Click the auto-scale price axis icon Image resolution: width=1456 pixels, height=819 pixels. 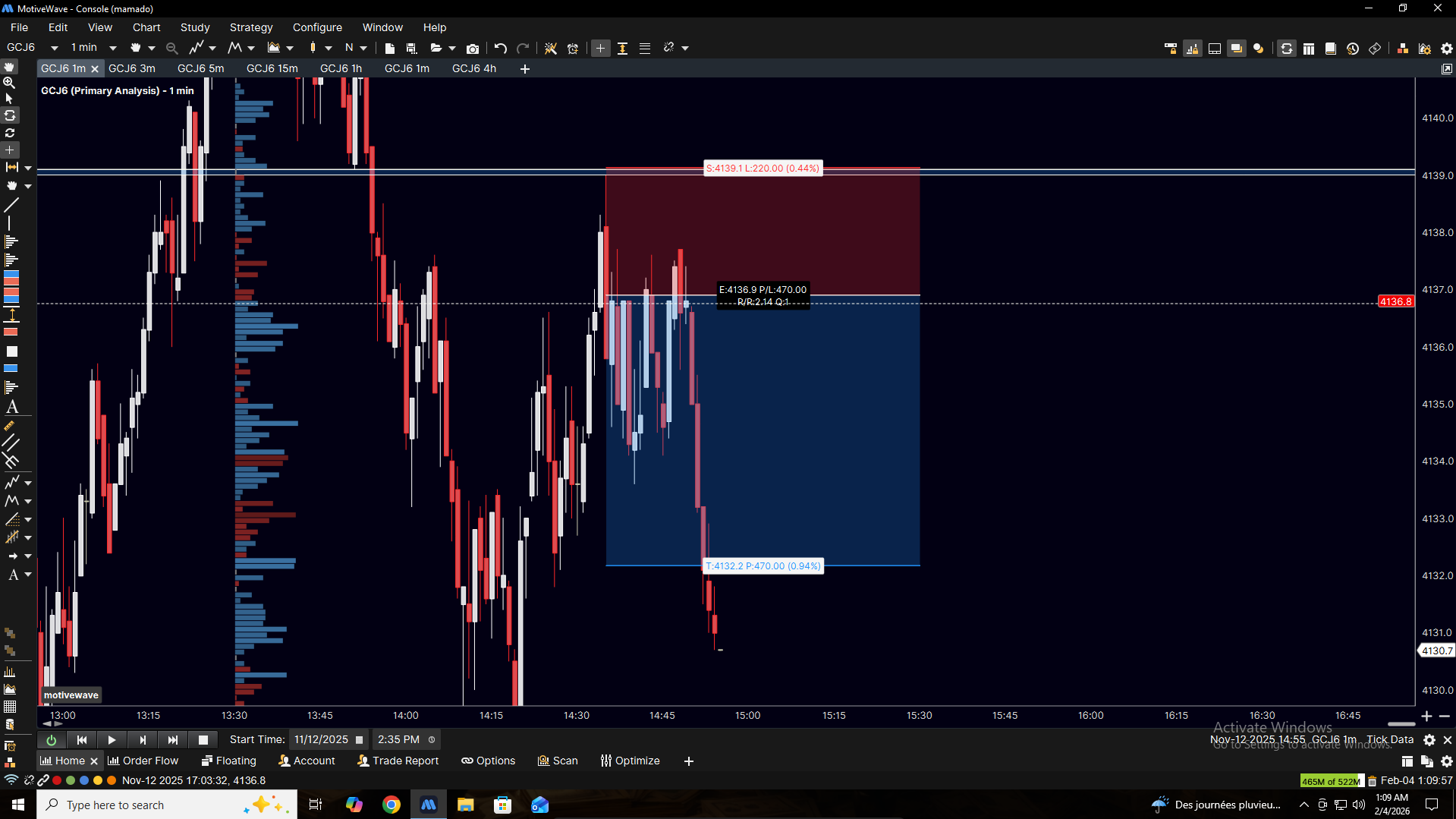[x=622, y=48]
